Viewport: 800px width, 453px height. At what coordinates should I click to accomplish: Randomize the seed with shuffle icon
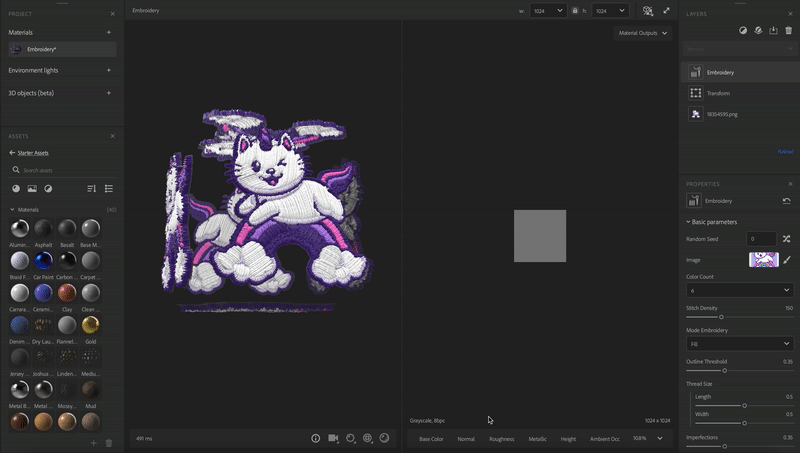click(786, 239)
